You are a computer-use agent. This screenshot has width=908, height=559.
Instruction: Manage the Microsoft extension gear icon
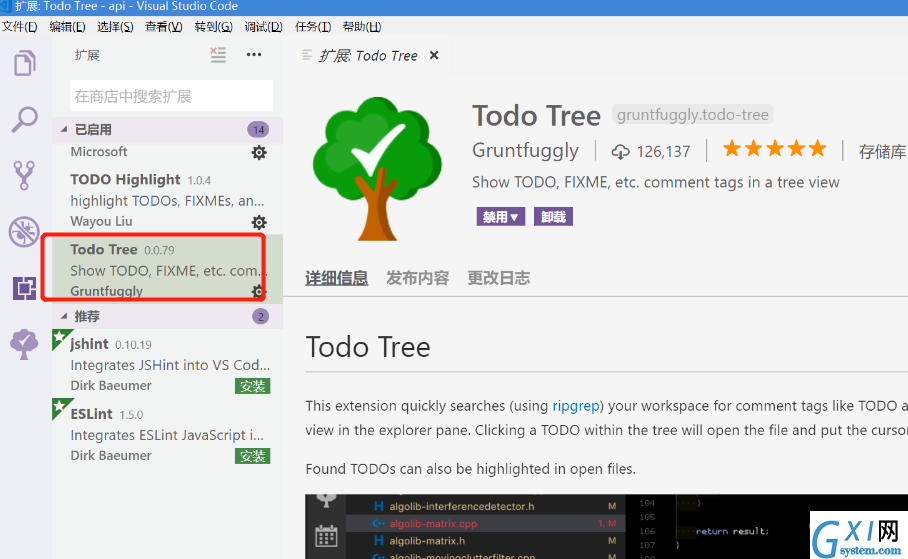pos(259,152)
